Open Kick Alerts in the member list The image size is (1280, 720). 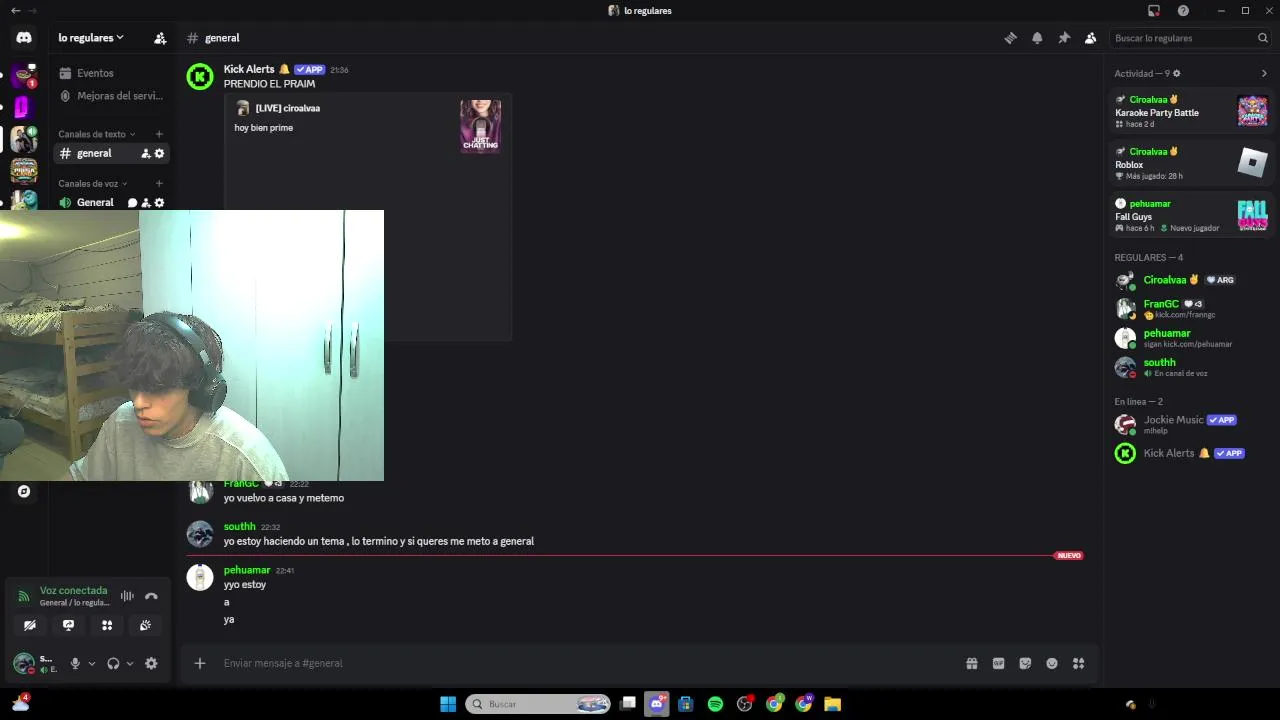[x=1191, y=453]
